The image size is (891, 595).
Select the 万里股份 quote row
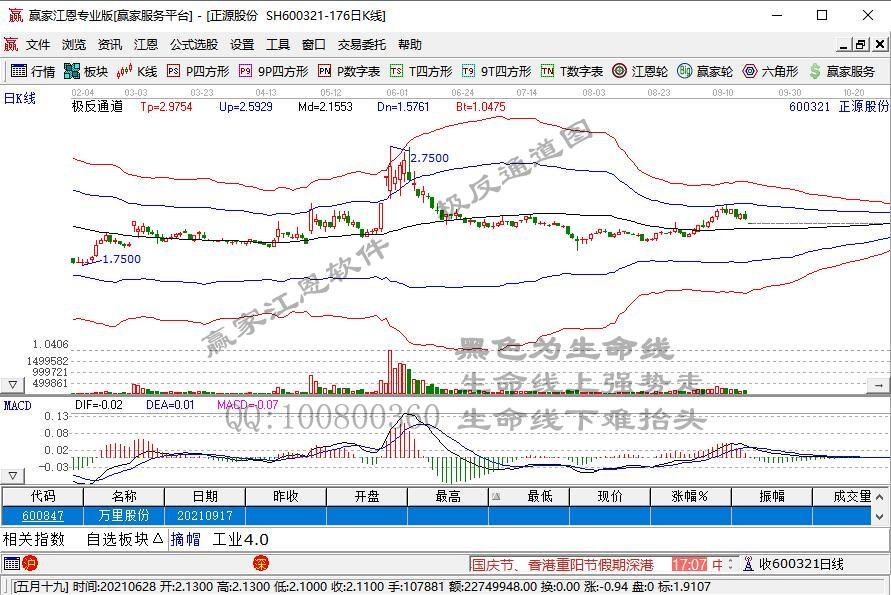tap(127, 515)
